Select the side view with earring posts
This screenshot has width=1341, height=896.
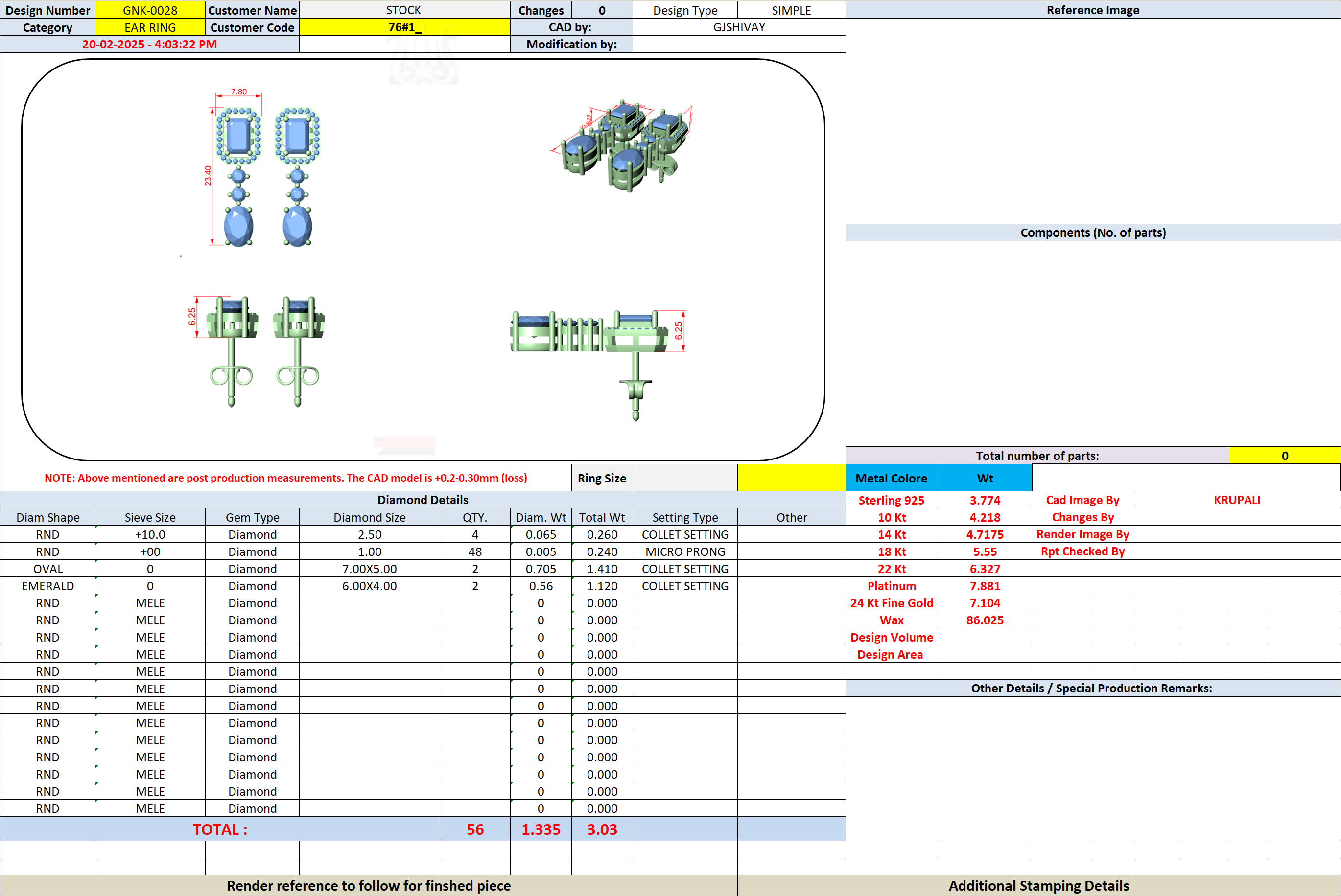point(257,351)
